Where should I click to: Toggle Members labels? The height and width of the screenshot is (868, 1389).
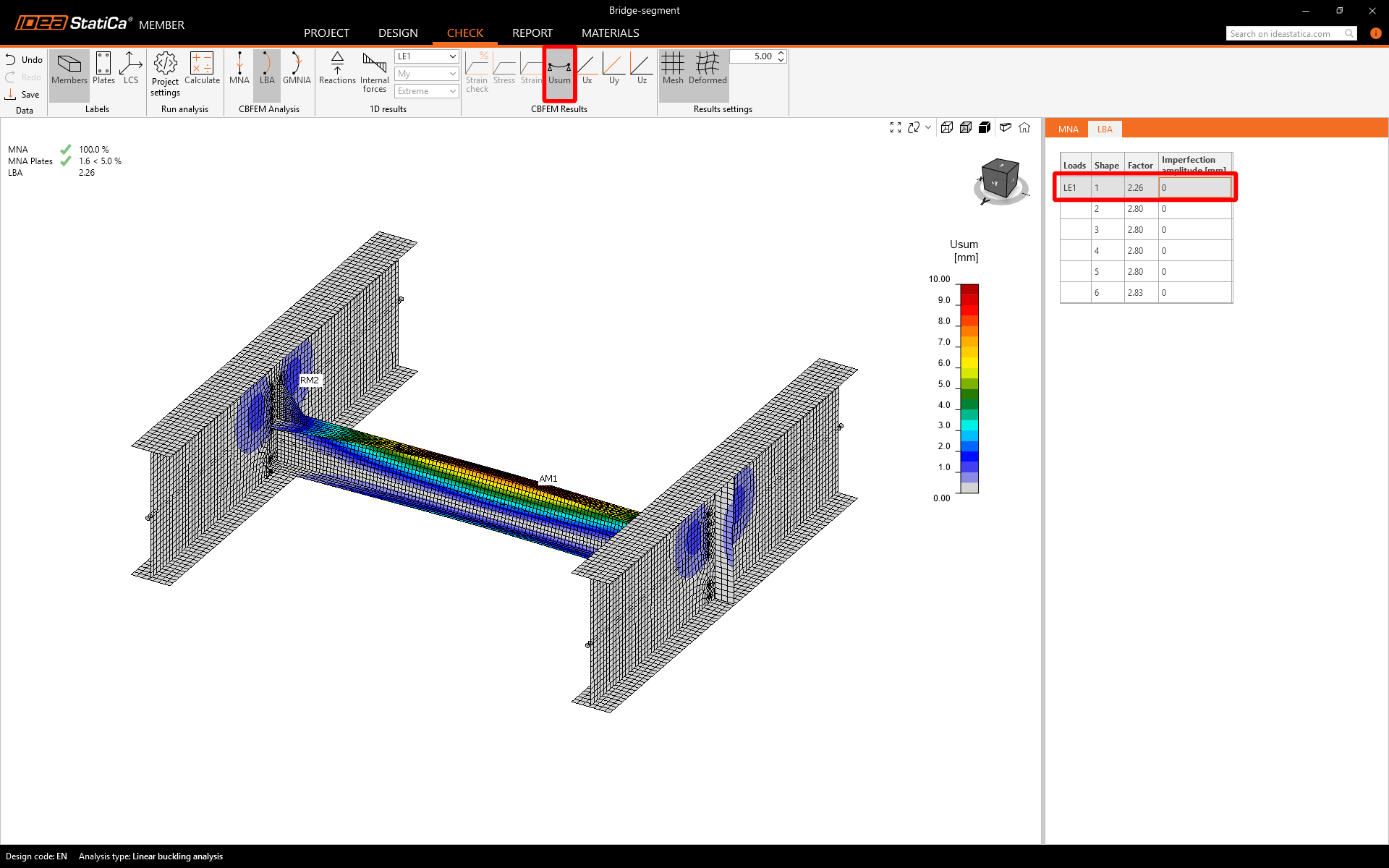tap(69, 69)
